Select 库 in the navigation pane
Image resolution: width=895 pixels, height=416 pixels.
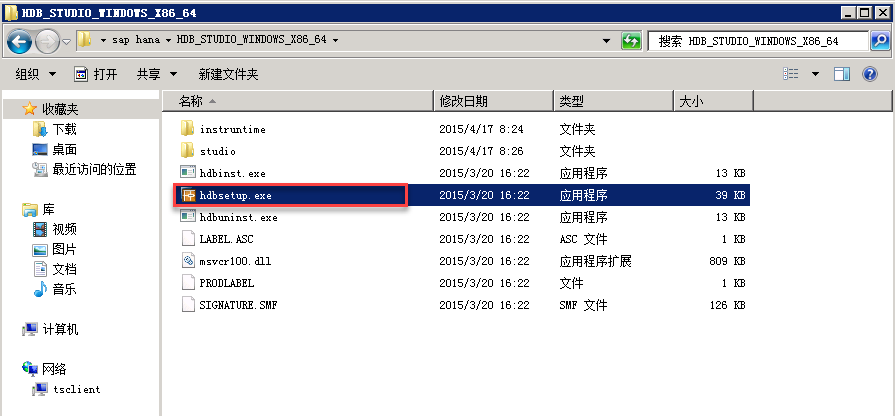pos(49,209)
